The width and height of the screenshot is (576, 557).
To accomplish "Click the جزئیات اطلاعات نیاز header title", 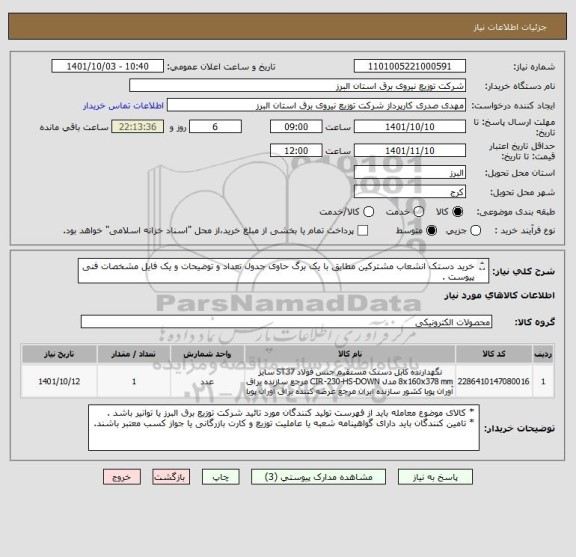I will click(510, 27).
